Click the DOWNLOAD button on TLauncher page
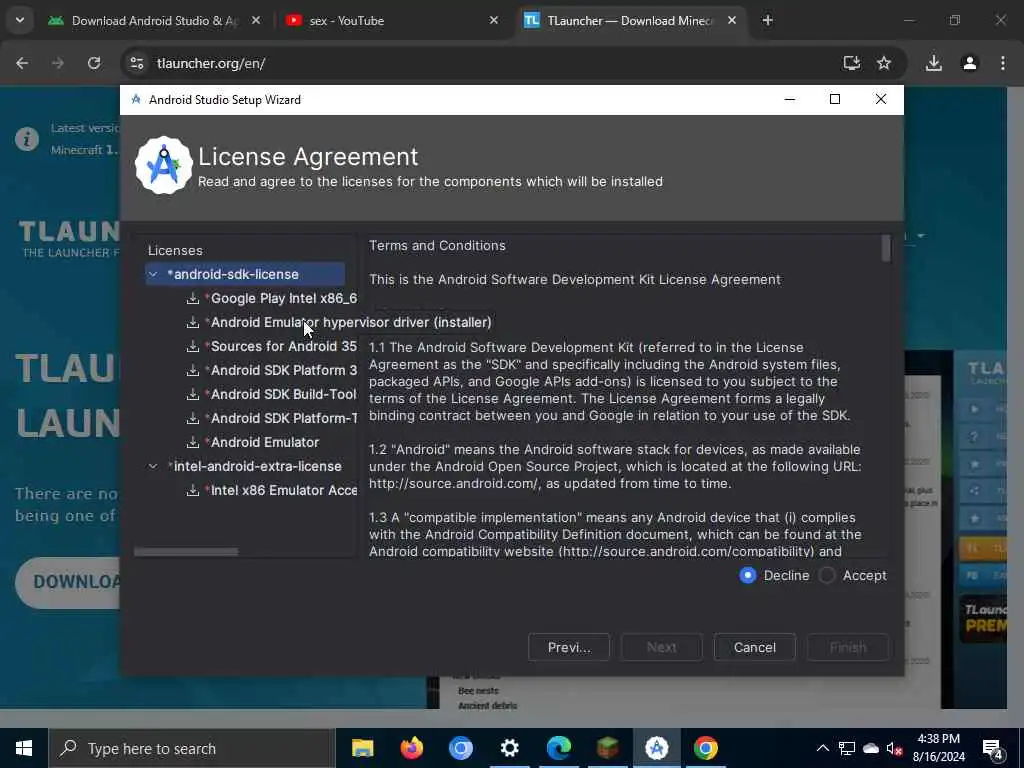The width and height of the screenshot is (1024, 768). click(68, 583)
